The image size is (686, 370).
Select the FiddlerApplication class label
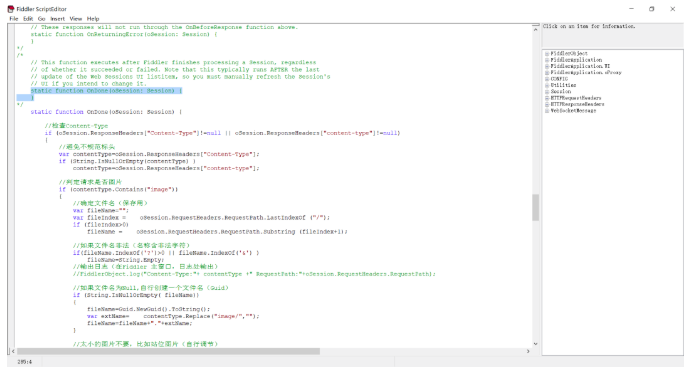pyautogui.click(x=576, y=59)
